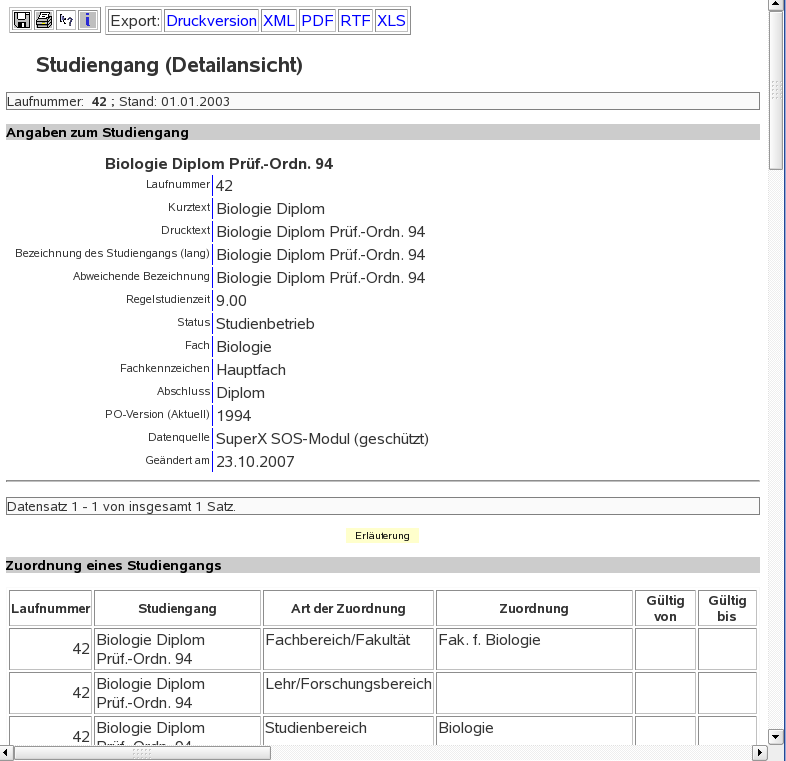
Task: Click the vertical scrollbar thumb
Action: (776, 90)
